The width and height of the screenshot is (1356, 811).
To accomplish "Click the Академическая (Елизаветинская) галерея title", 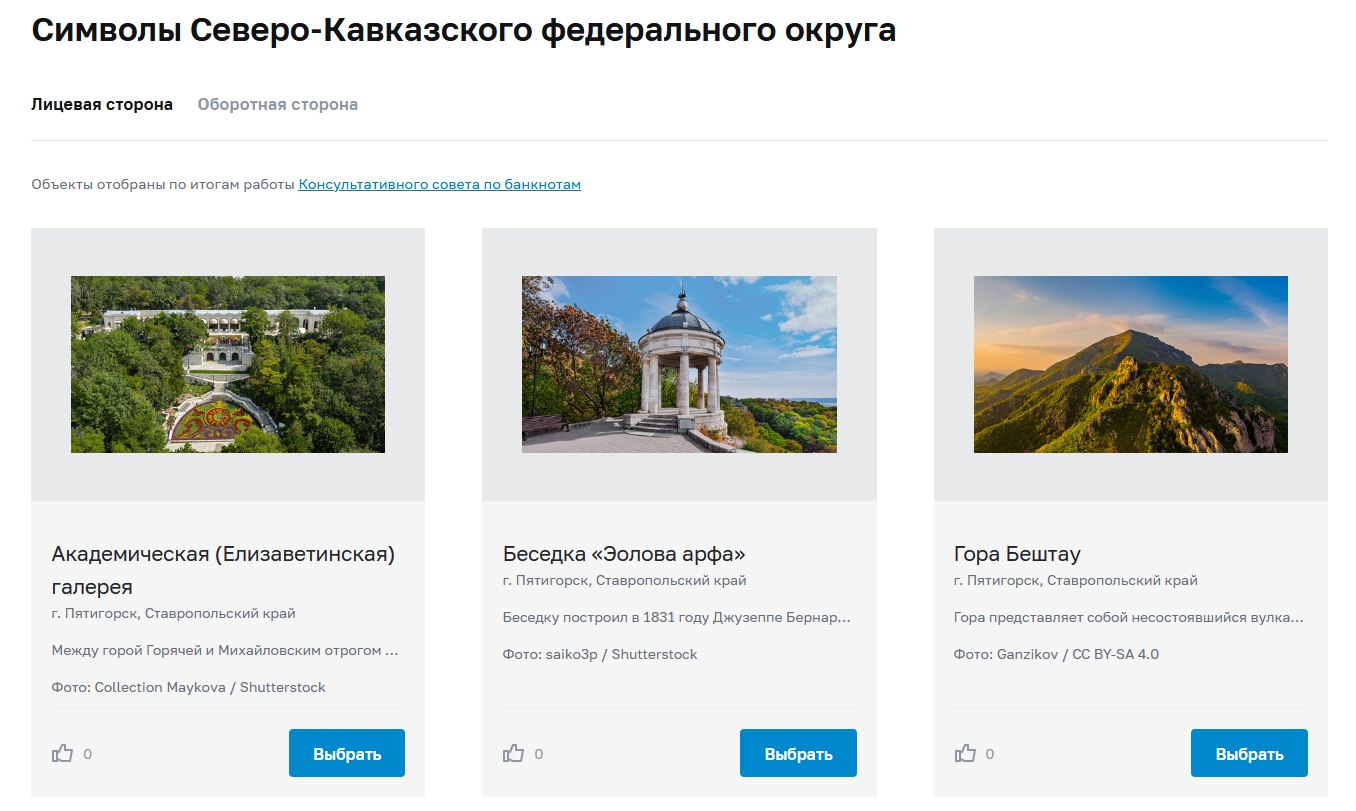I will (223, 570).
